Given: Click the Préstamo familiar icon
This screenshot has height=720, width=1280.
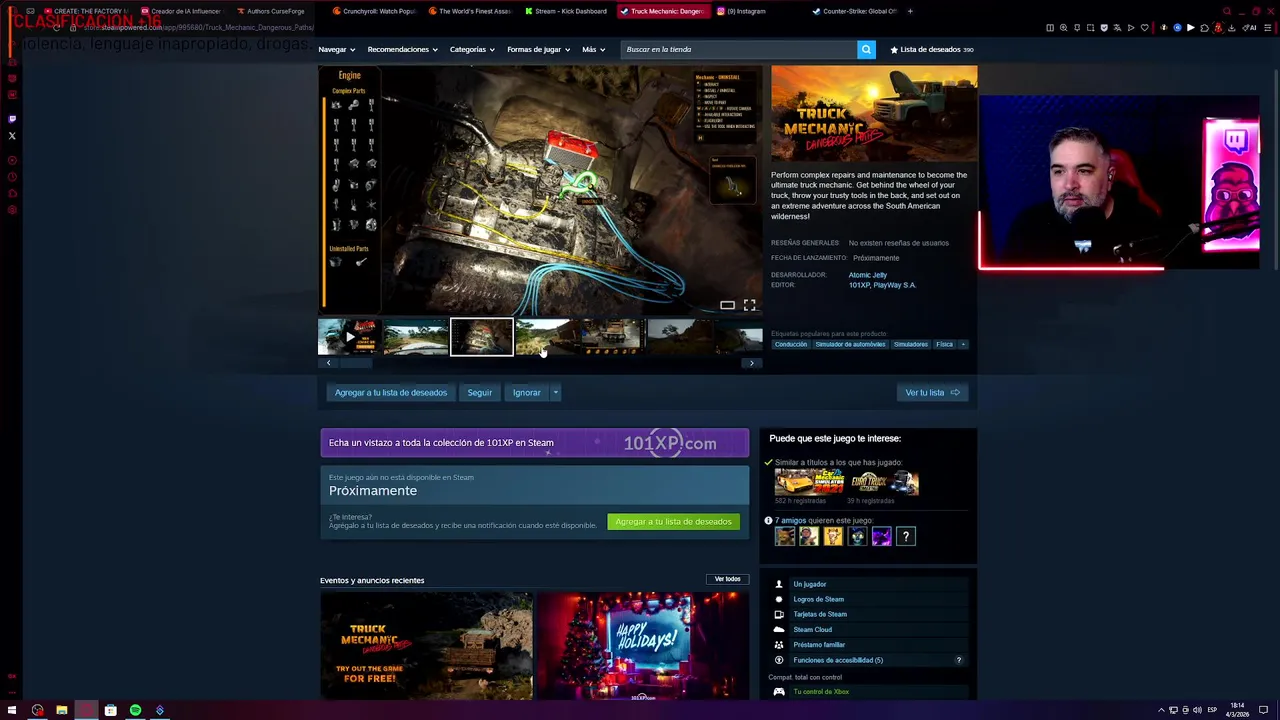Looking at the screenshot, I should click(x=779, y=645).
